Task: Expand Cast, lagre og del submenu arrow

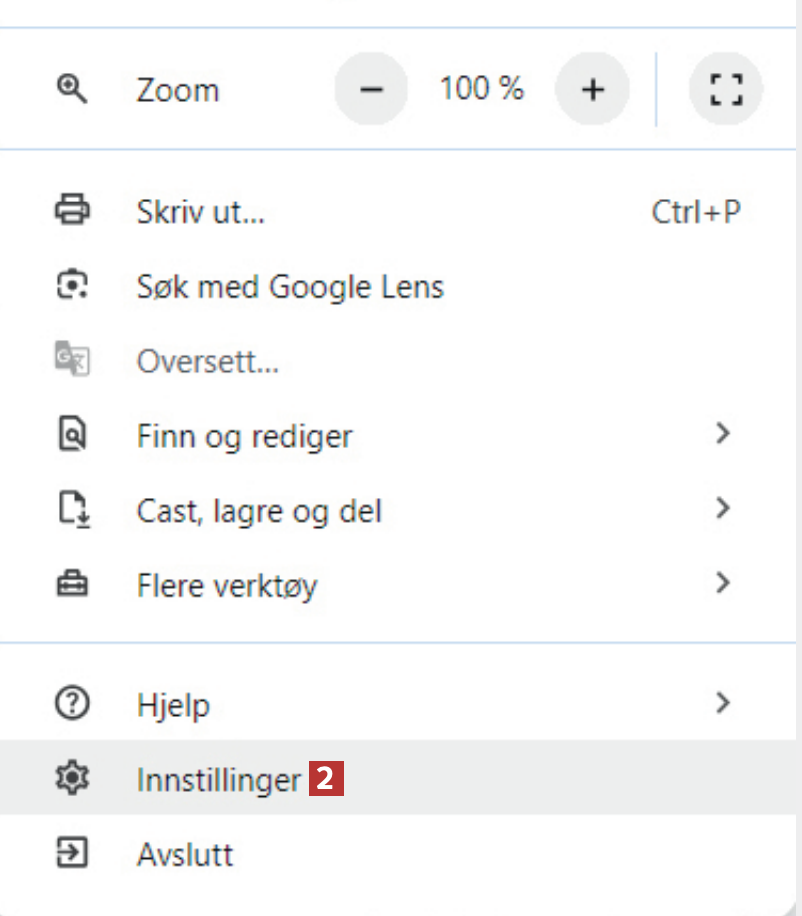Action: click(724, 509)
